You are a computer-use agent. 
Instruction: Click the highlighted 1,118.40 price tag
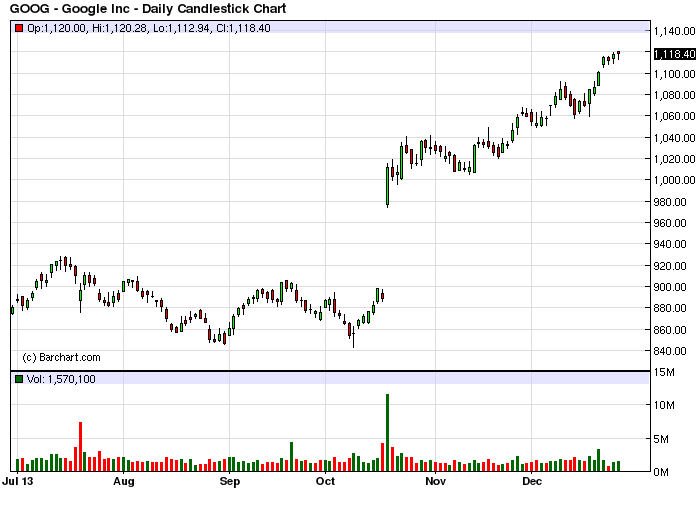click(675, 54)
